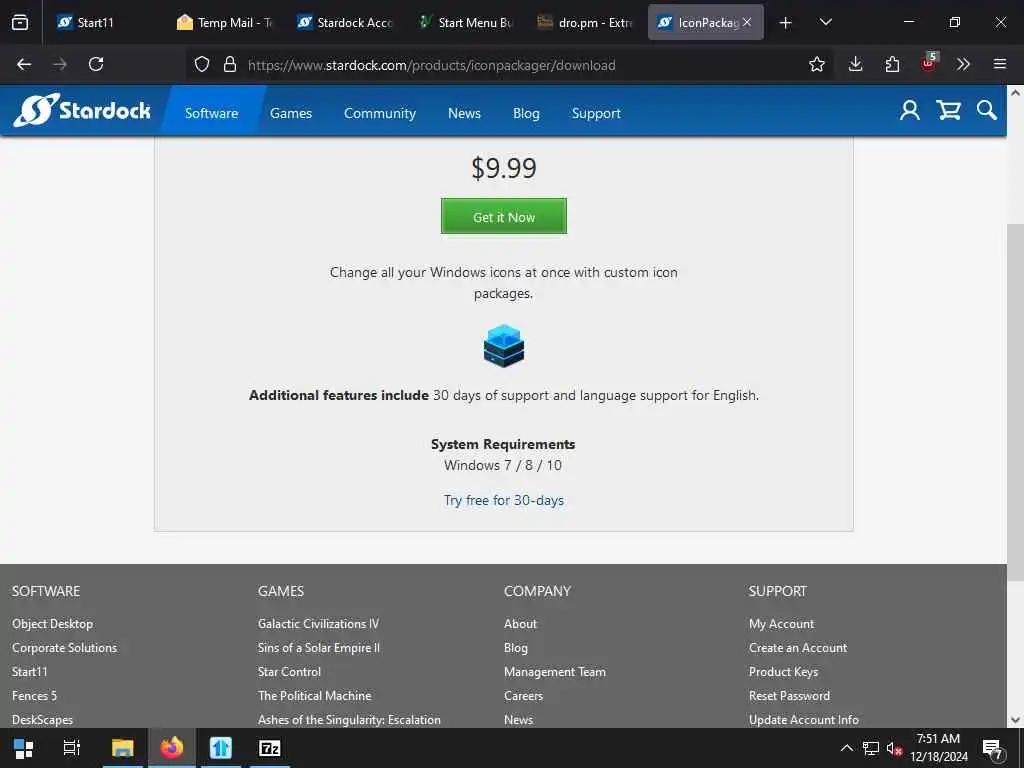Open the About company link
The height and width of the screenshot is (768, 1024).
520,624
